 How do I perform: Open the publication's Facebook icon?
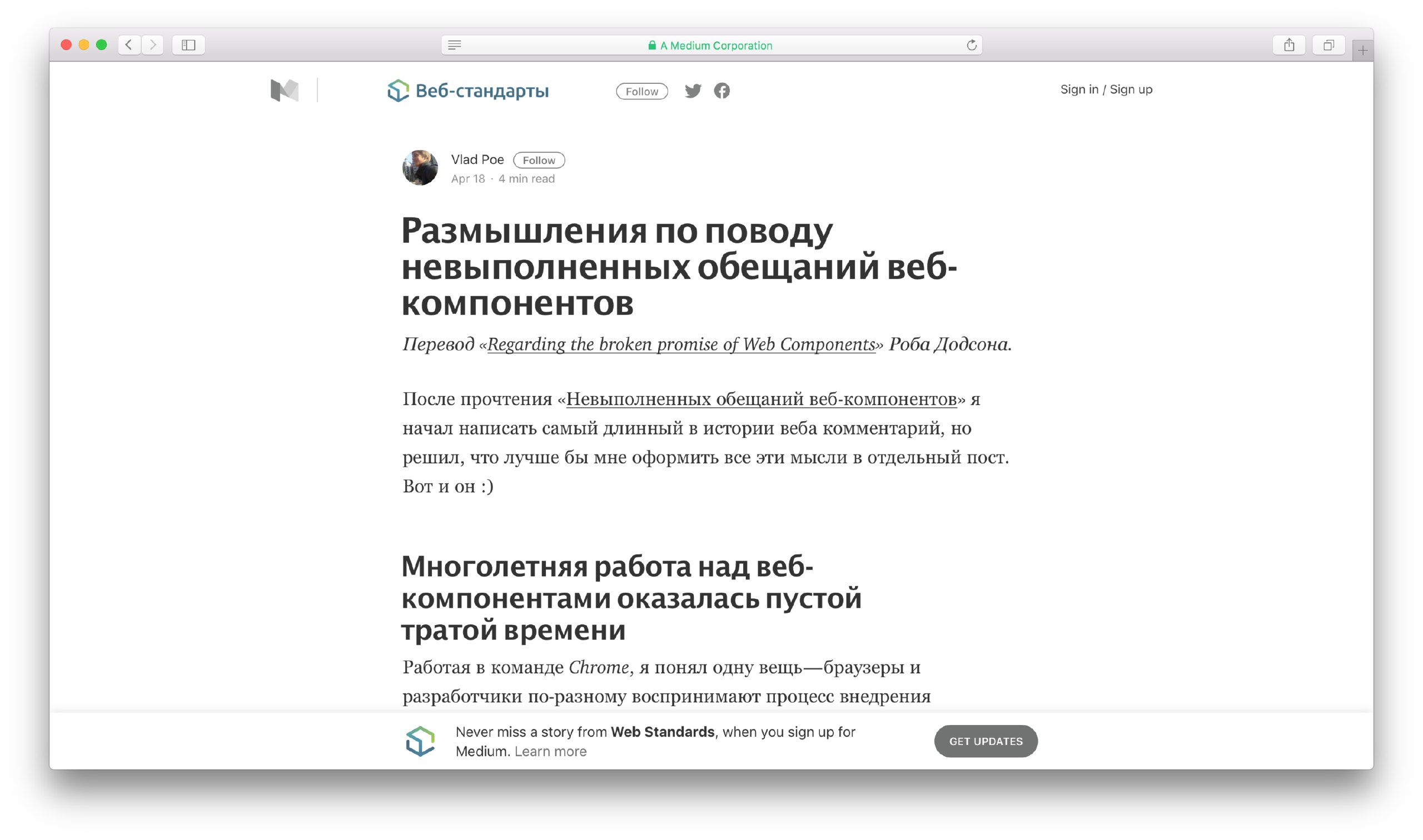pyautogui.click(x=722, y=91)
